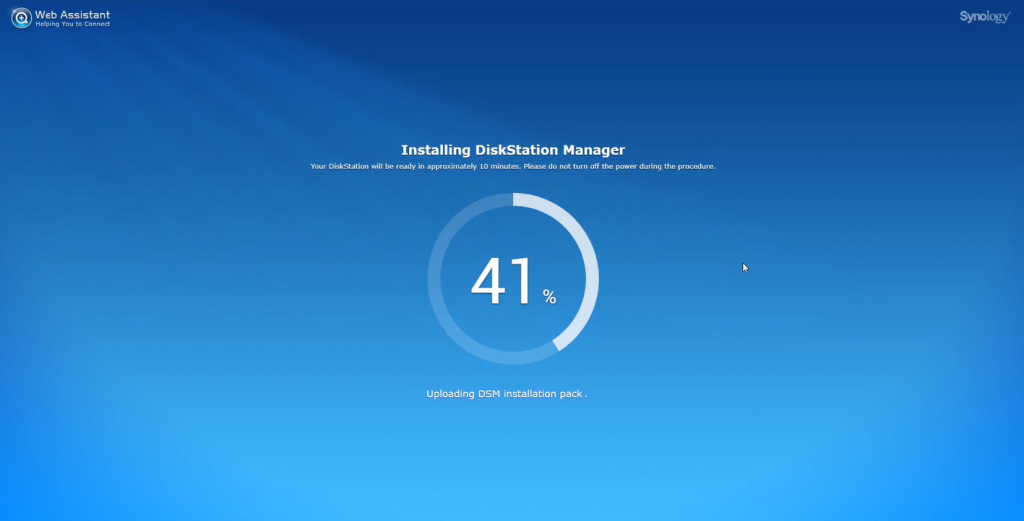Click the 'ready in approximately 10 minutes' notice

point(513,166)
